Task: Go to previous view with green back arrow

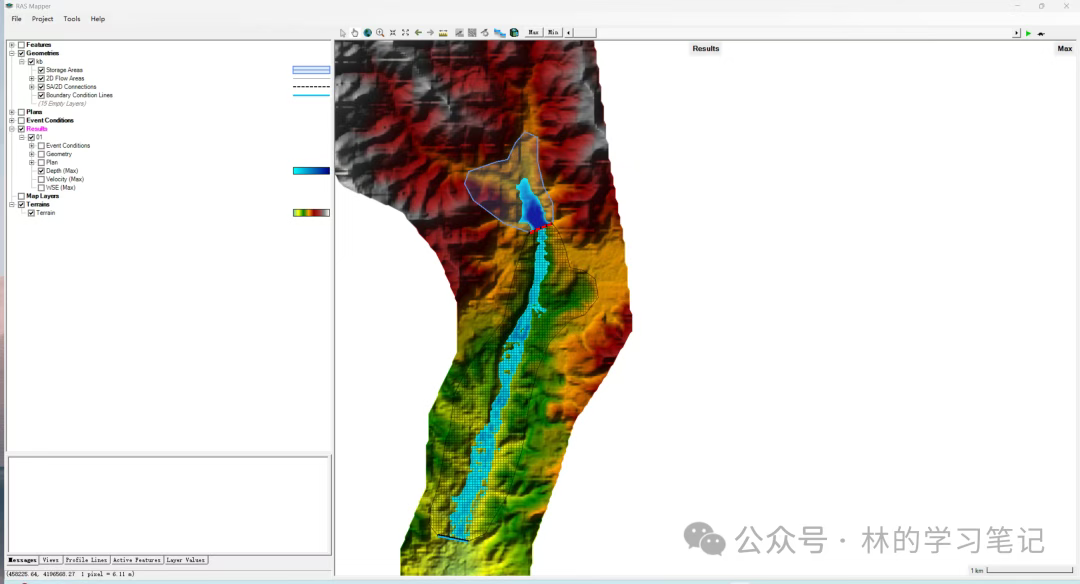Action: [x=418, y=33]
